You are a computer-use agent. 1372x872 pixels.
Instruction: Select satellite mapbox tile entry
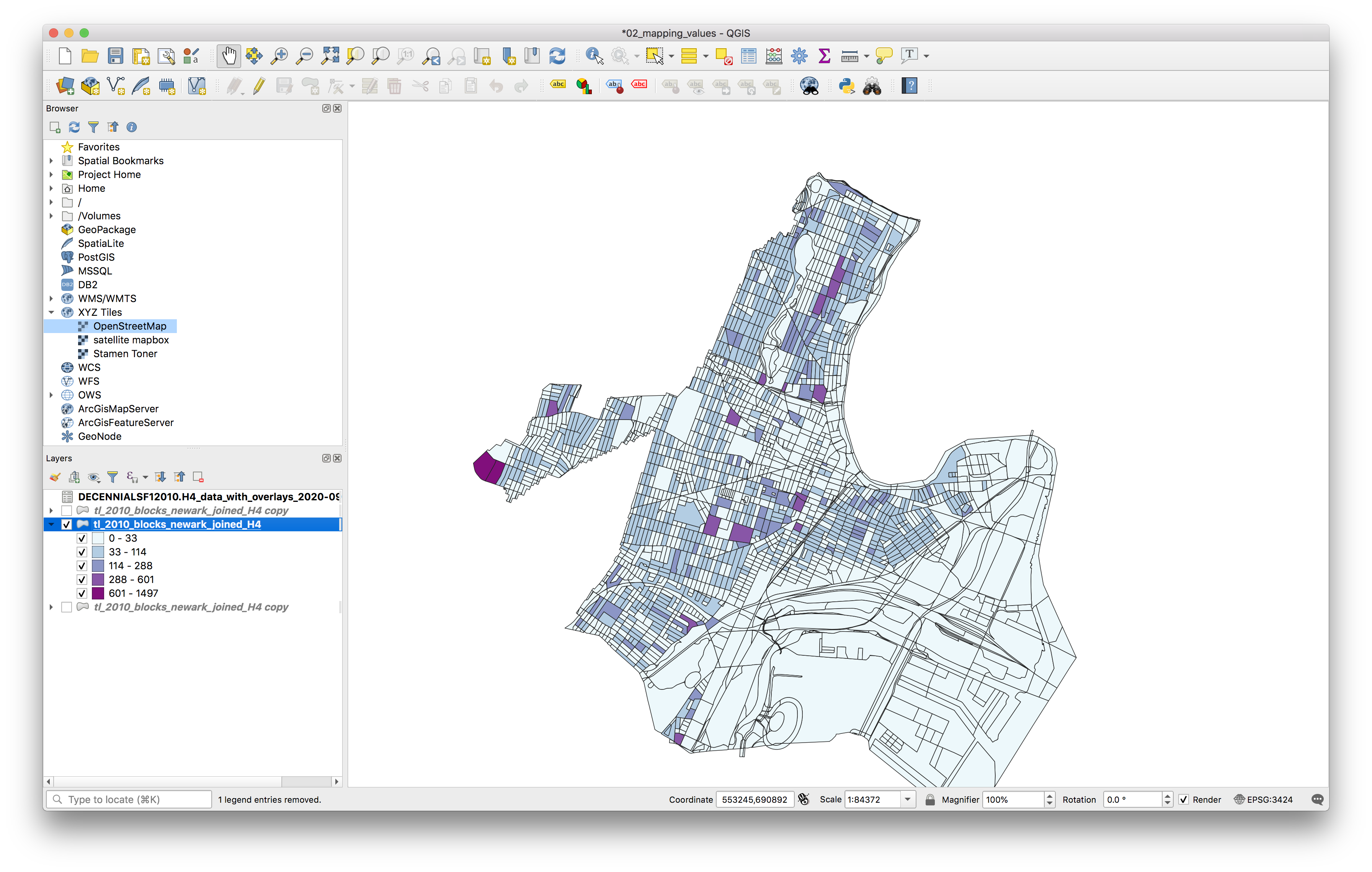(131, 340)
